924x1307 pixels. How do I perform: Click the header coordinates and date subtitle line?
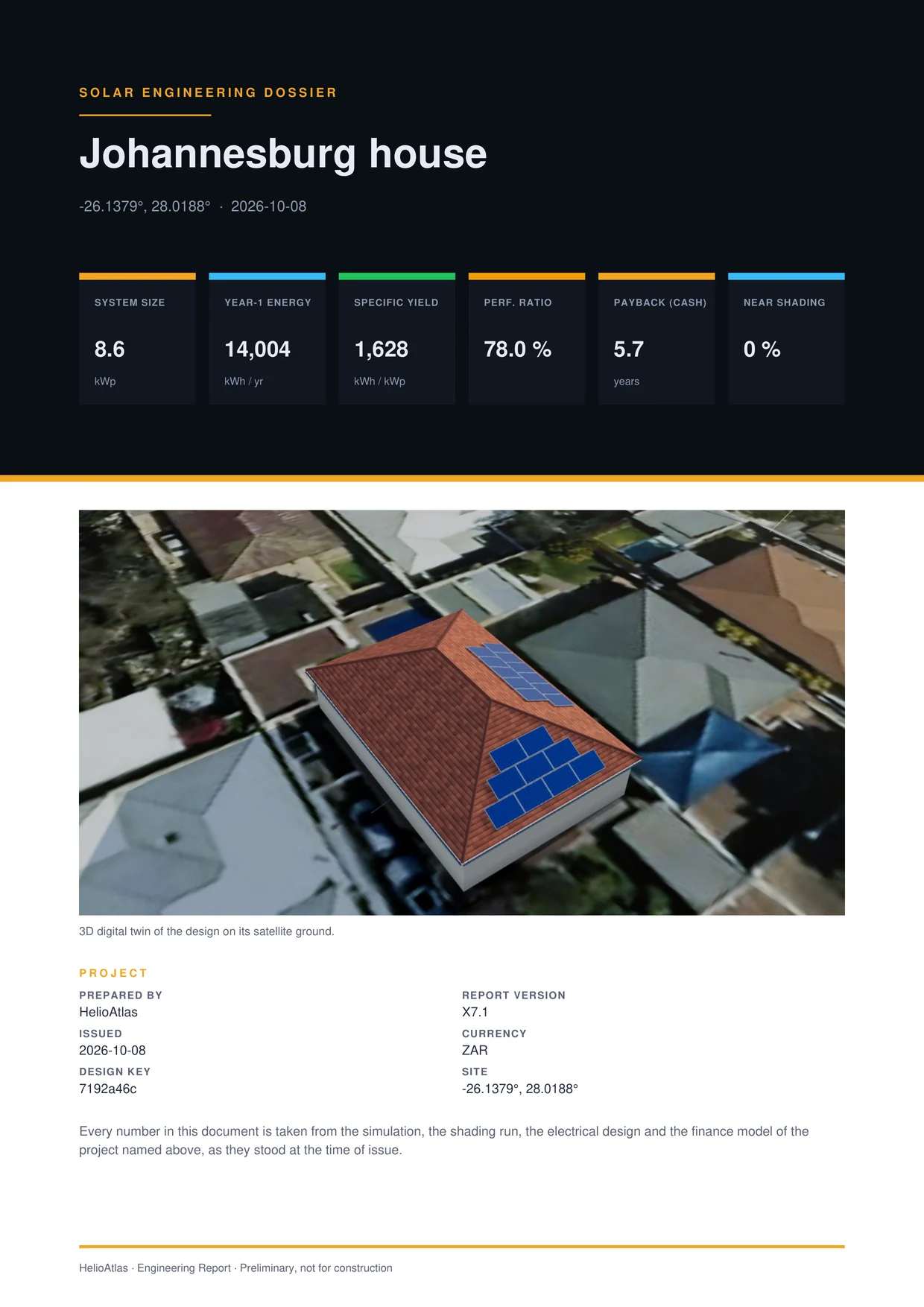point(193,206)
